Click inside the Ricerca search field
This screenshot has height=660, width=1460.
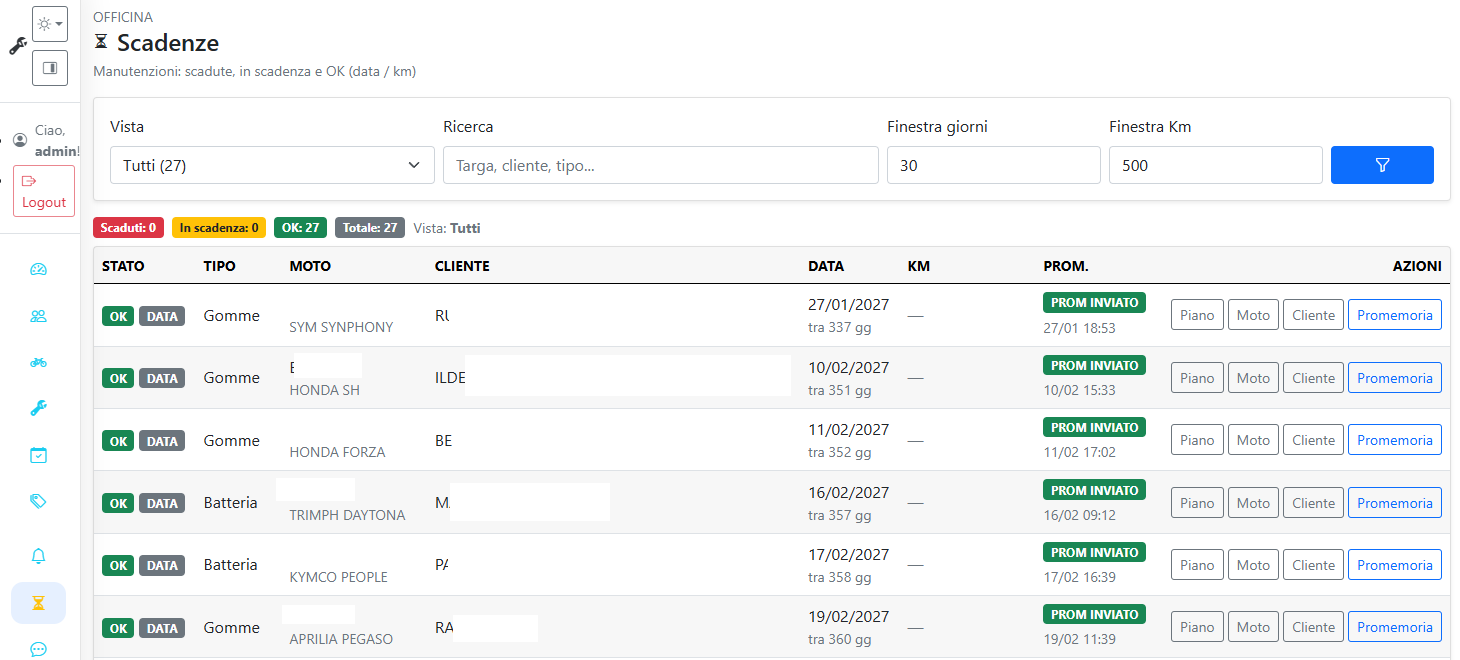tap(660, 165)
